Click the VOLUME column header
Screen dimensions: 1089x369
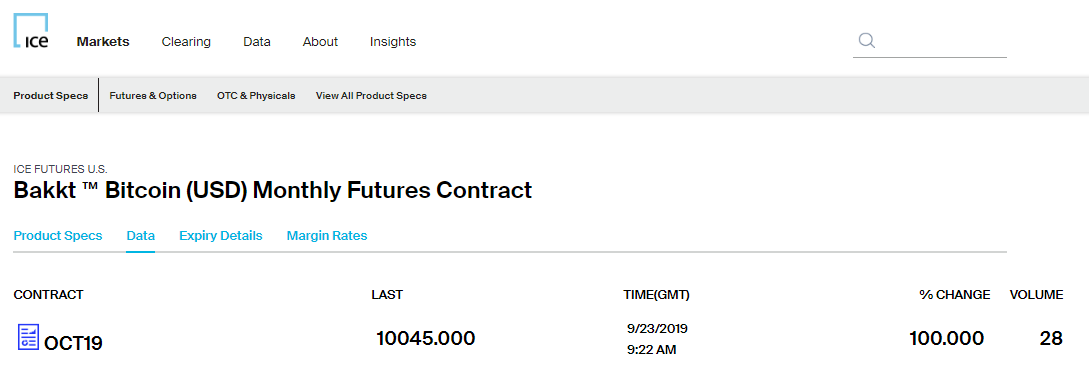pyautogui.click(x=1036, y=295)
